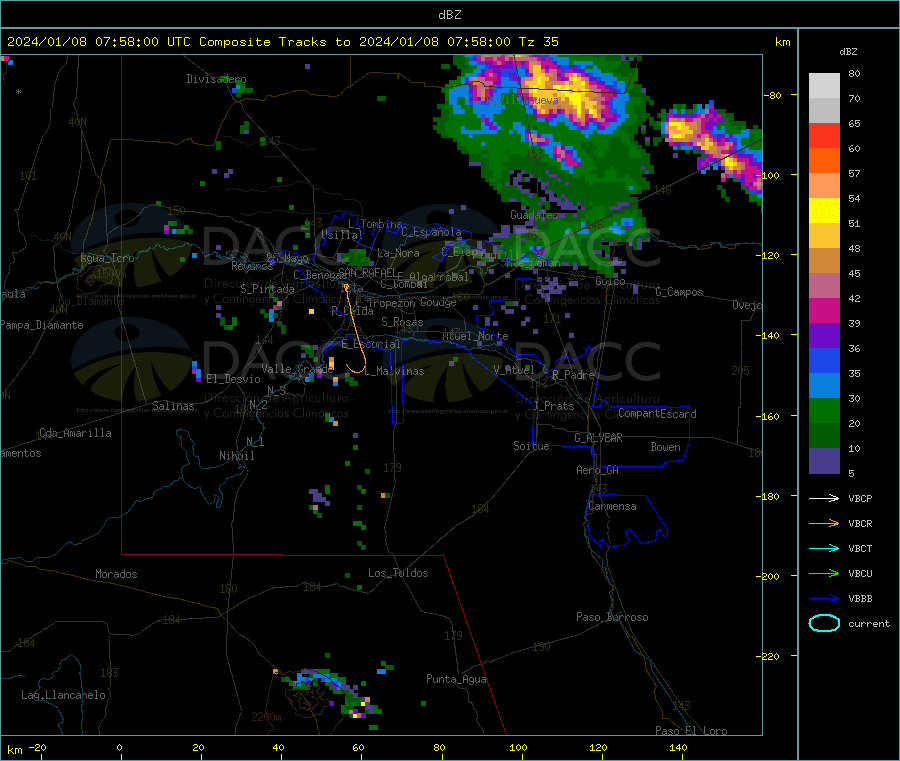The image size is (900, 761).
Task: Select the light grey 70–80 dBZ band
Action: (824, 86)
